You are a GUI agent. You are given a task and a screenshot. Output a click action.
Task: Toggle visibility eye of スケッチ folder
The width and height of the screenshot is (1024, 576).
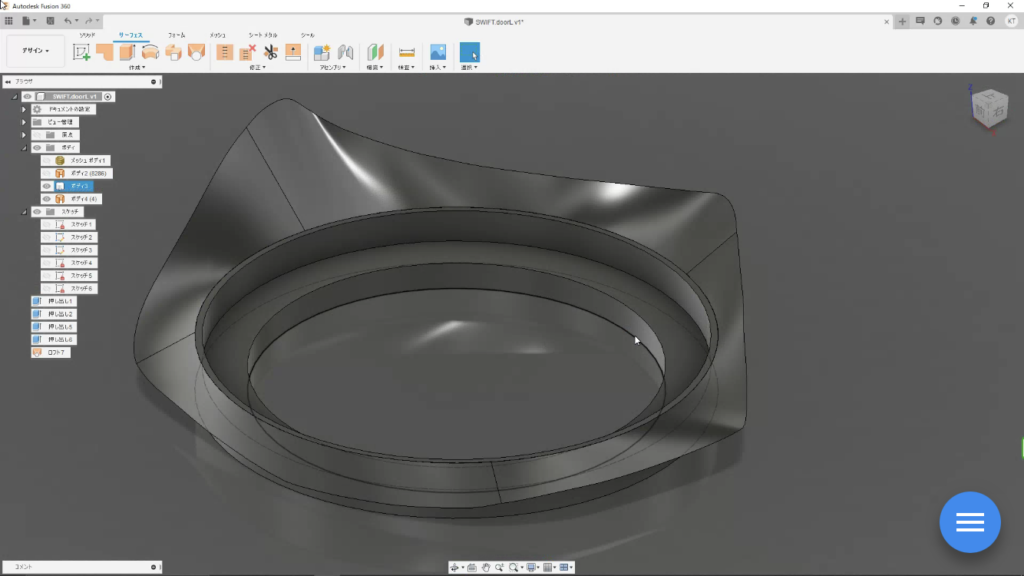pyautogui.click(x=37, y=212)
